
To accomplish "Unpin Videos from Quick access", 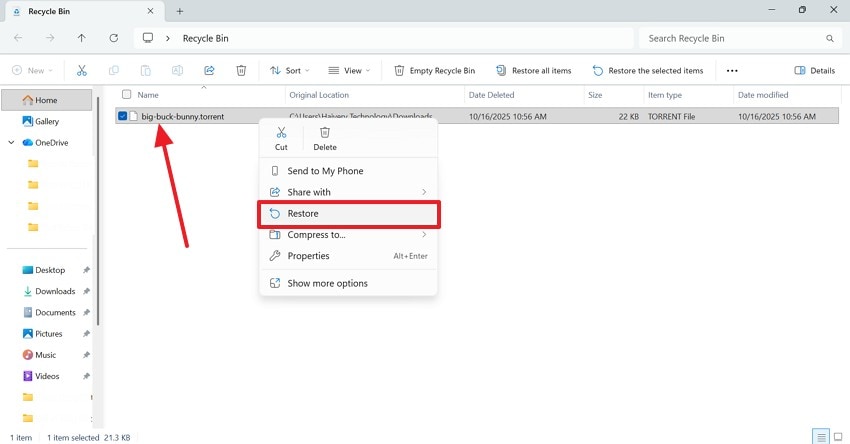I will pos(86,376).
